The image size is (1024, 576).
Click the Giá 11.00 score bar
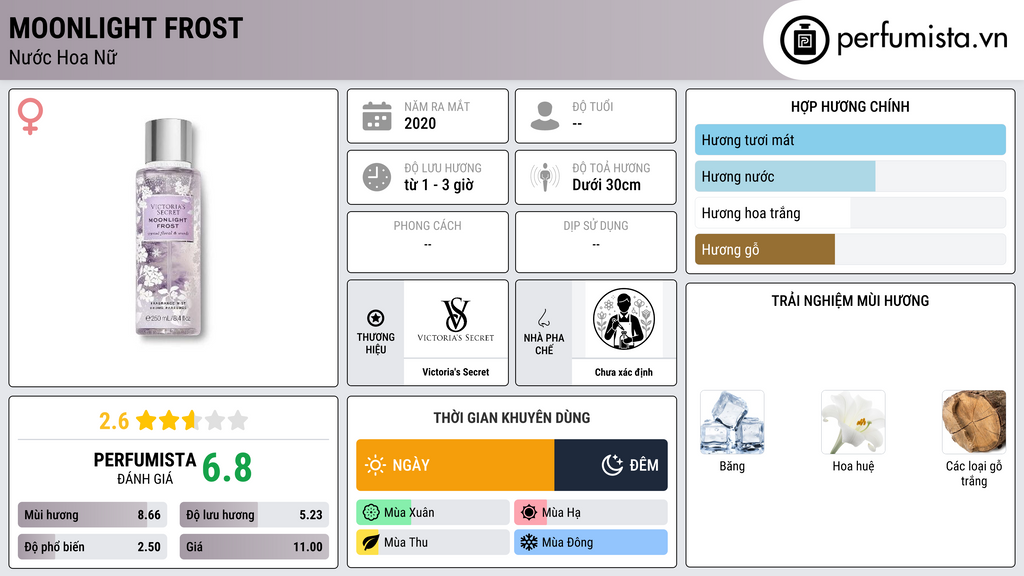(254, 547)
